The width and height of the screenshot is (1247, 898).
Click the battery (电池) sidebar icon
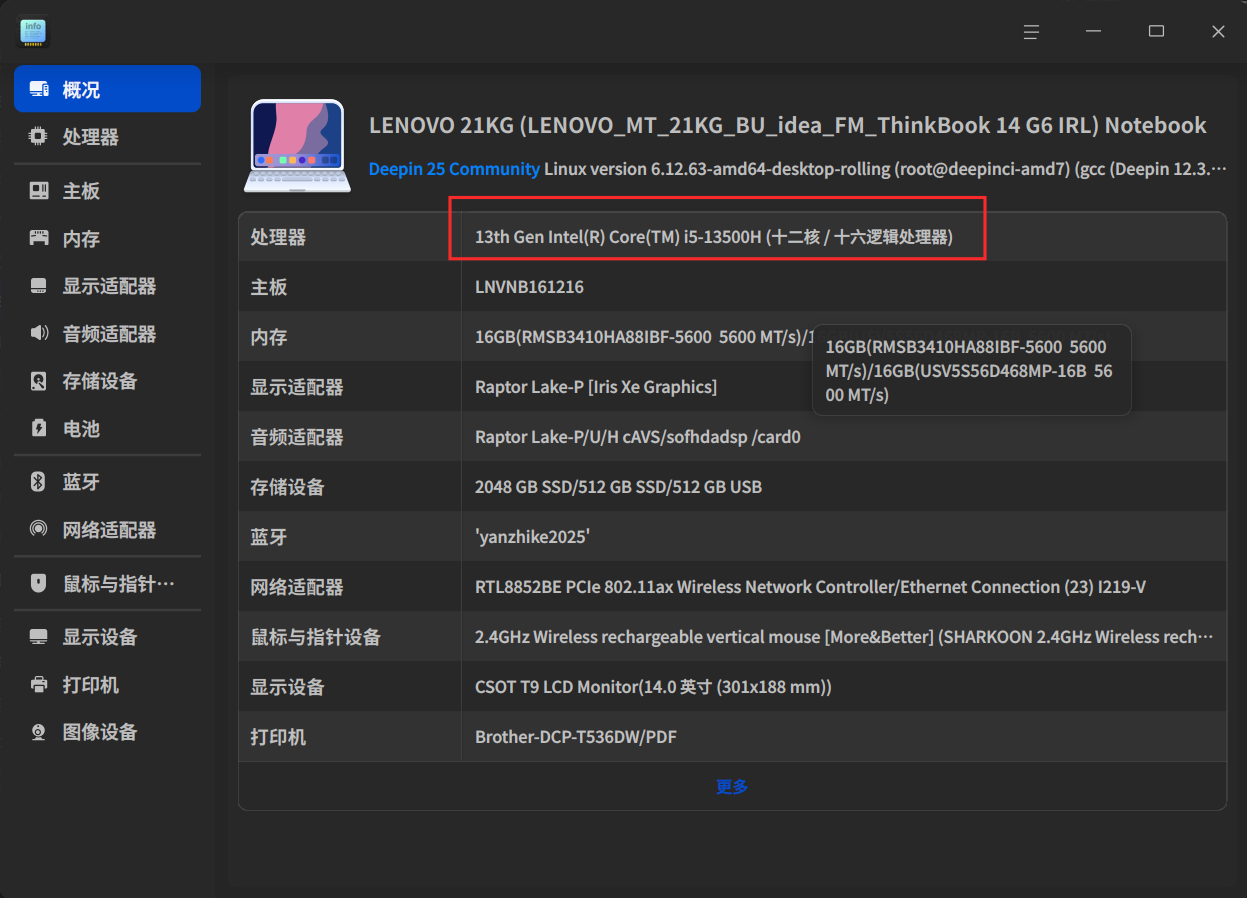click(39, 429)
